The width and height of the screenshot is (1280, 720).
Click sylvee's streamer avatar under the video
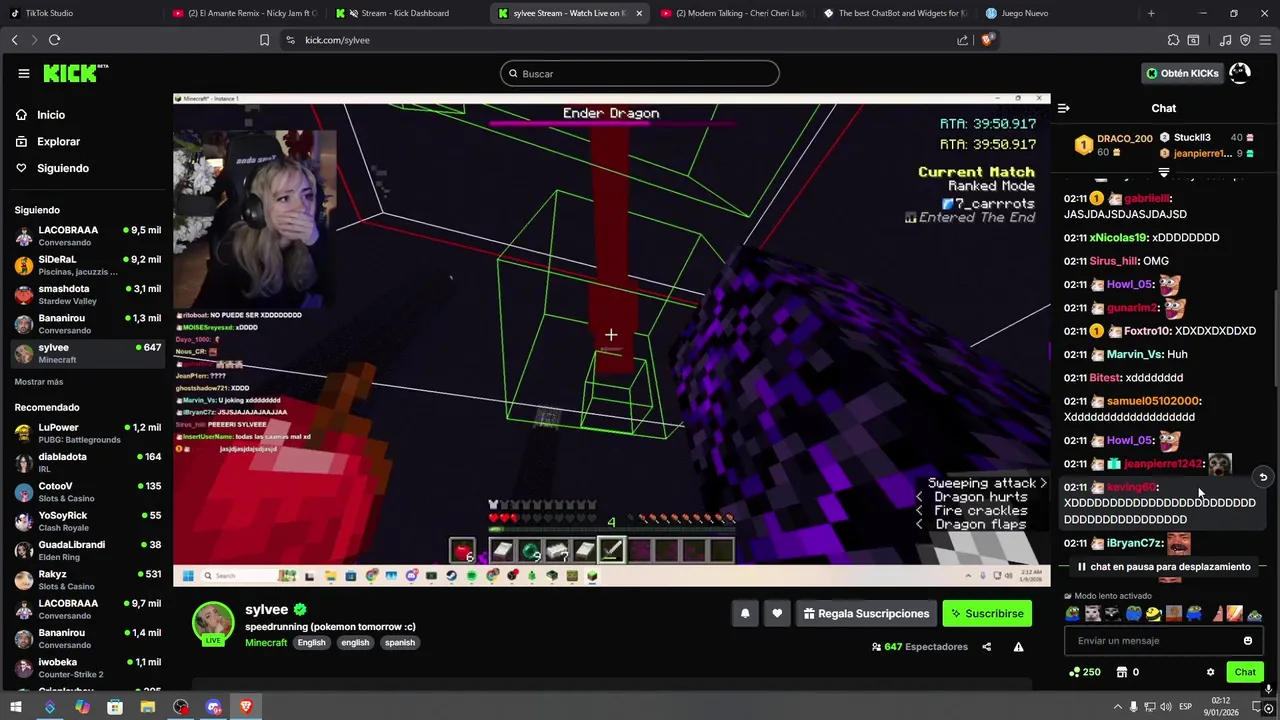[x=213, y=621]
